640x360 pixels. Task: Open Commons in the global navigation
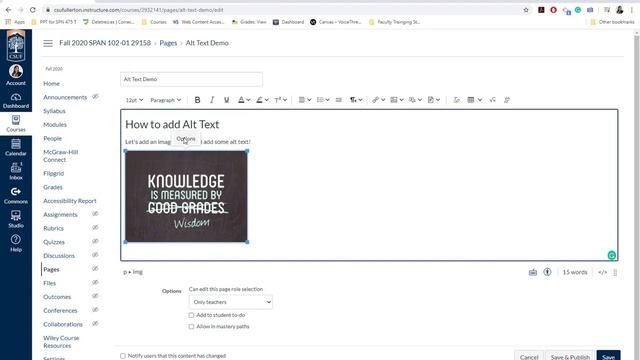16,196
